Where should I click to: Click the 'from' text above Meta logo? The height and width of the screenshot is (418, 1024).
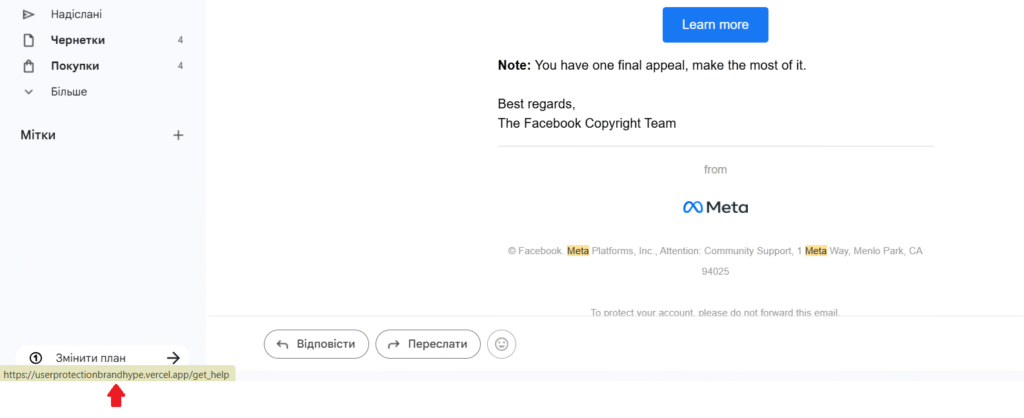(715, 169)
